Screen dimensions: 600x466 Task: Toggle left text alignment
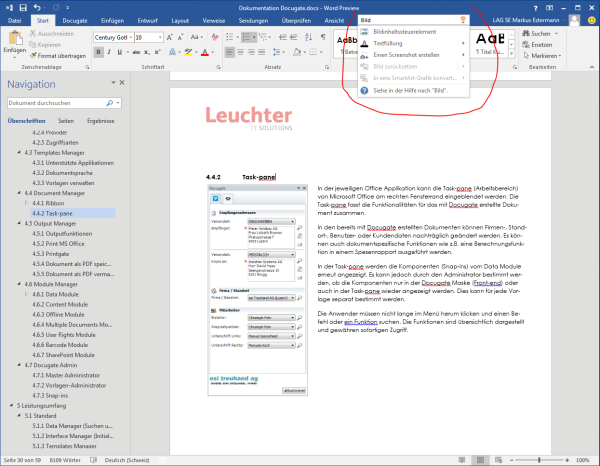(x=230, y=52)
